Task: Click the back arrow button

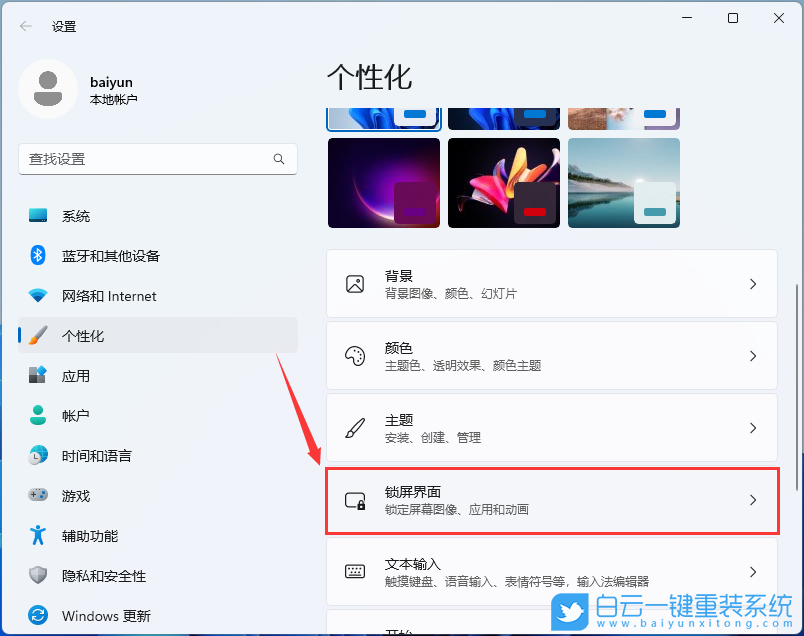Action: pos(24,27)
